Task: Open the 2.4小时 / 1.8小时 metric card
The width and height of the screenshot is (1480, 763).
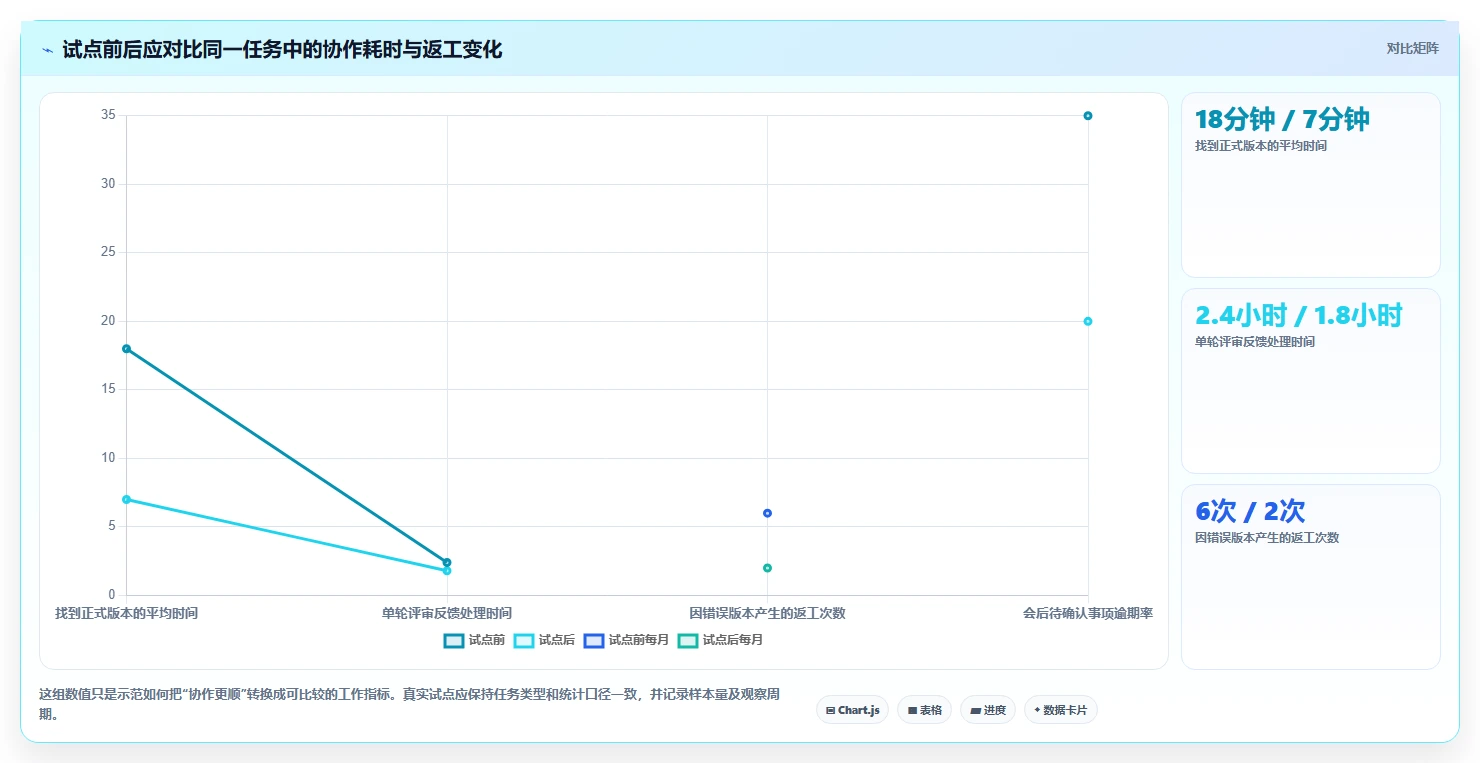Action: click(1311, 381)
